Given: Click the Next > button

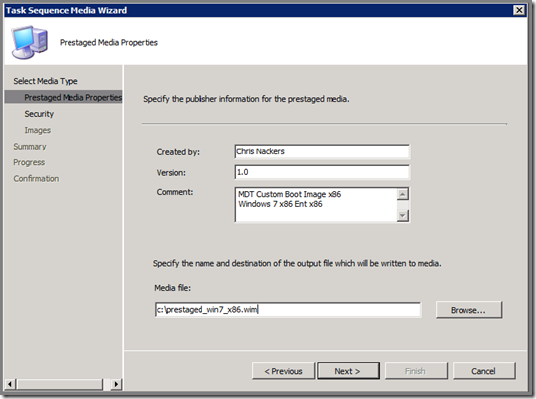Looking at the screenshot, I should (348, 371).
